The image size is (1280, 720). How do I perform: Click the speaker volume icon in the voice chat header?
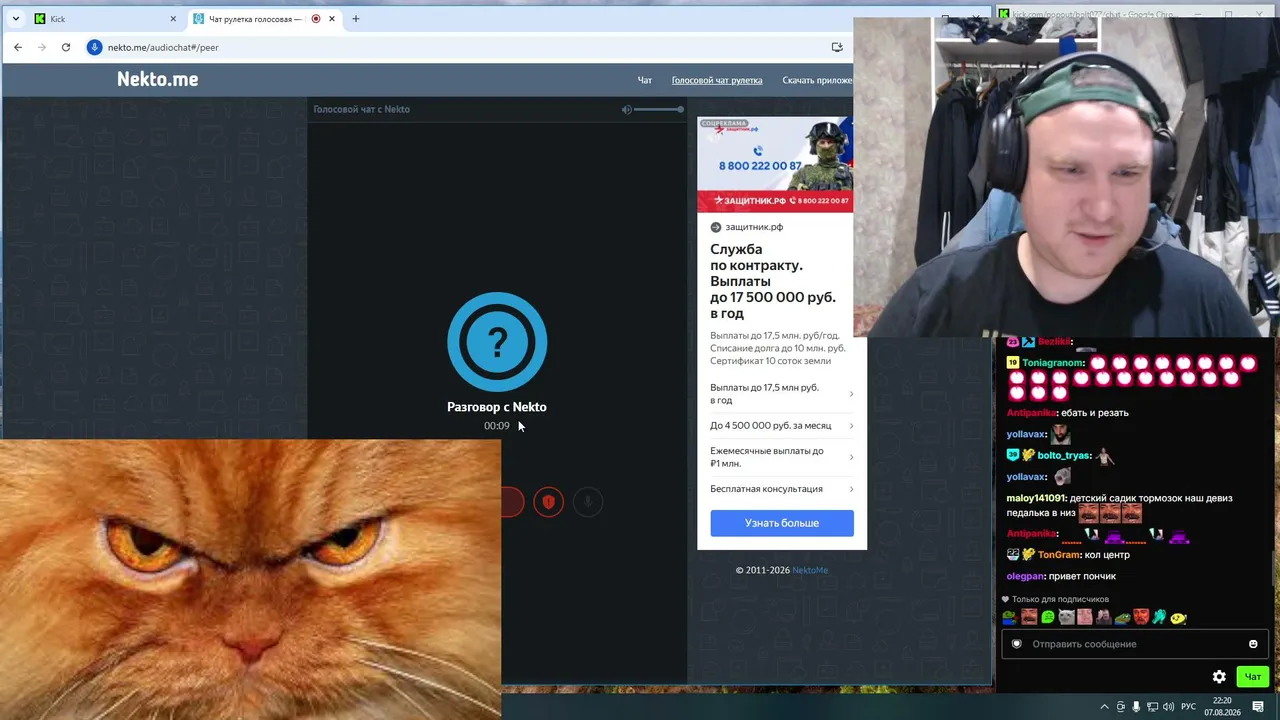click(627, 109)
